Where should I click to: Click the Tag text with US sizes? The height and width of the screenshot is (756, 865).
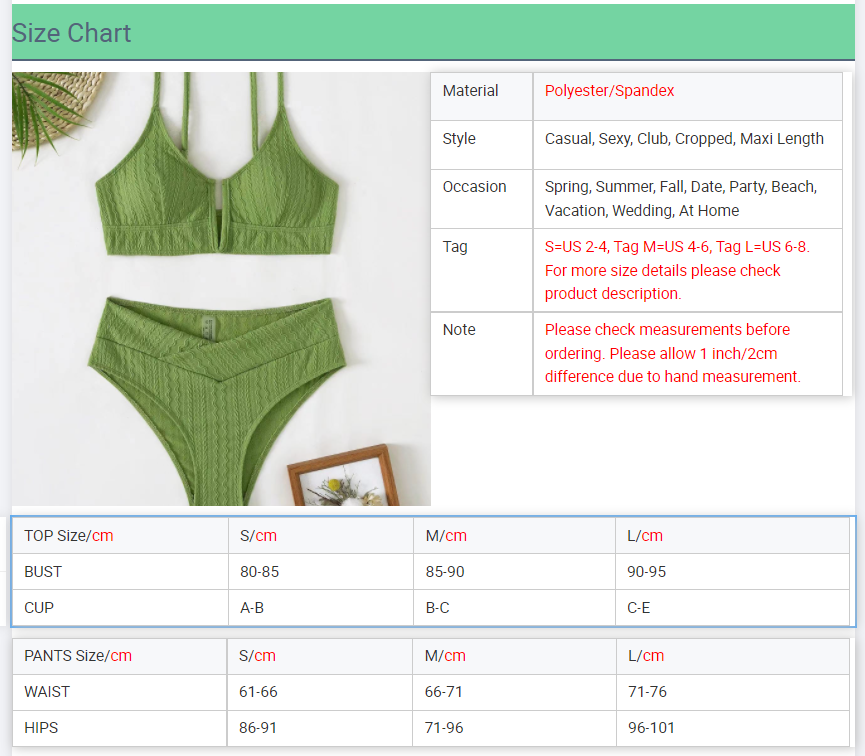[x=677, y=270]
